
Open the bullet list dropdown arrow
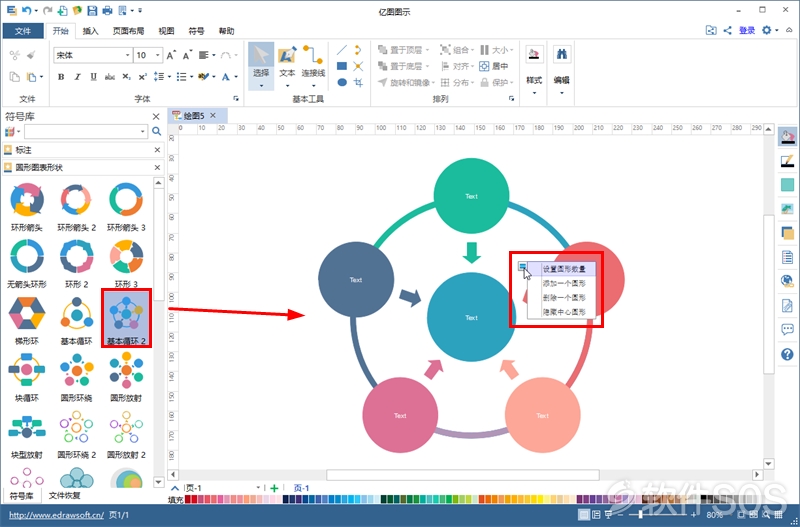point(191,77)
